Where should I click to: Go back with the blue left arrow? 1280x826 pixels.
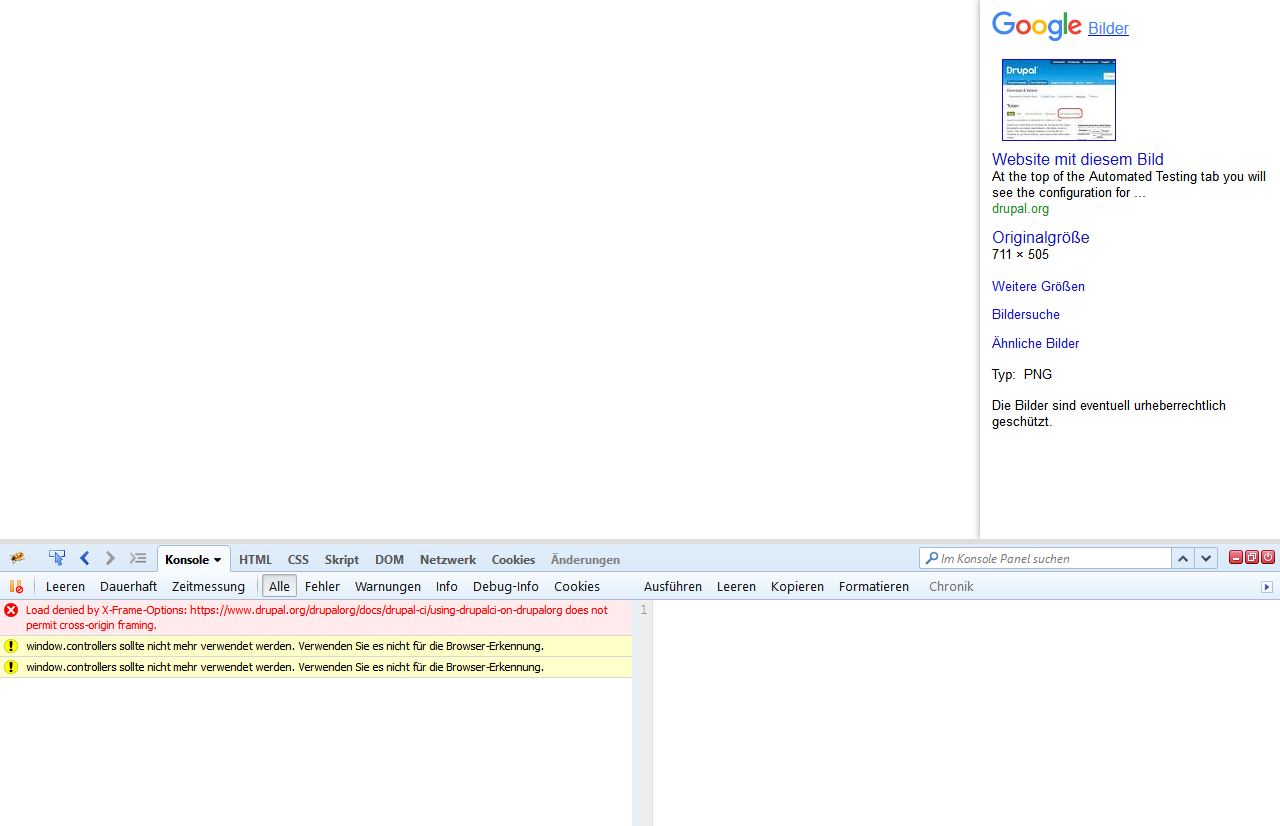point(85,558)
